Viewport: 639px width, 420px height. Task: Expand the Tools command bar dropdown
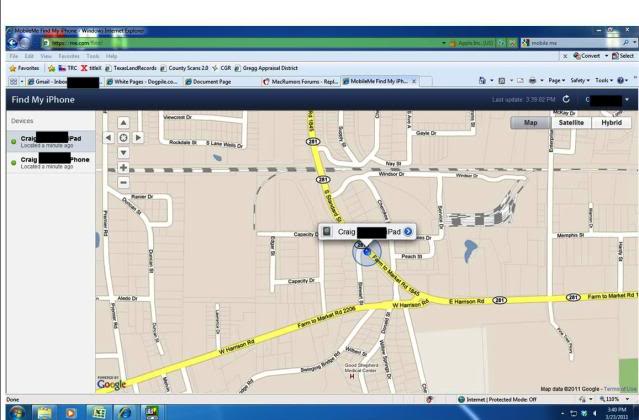coord(604,81)
